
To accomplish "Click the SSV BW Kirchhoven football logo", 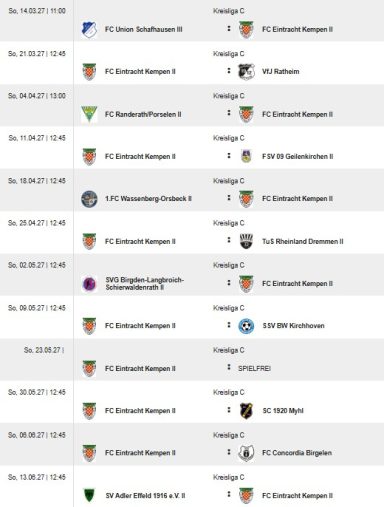I will pyautogui.click(x=246, y=326).
